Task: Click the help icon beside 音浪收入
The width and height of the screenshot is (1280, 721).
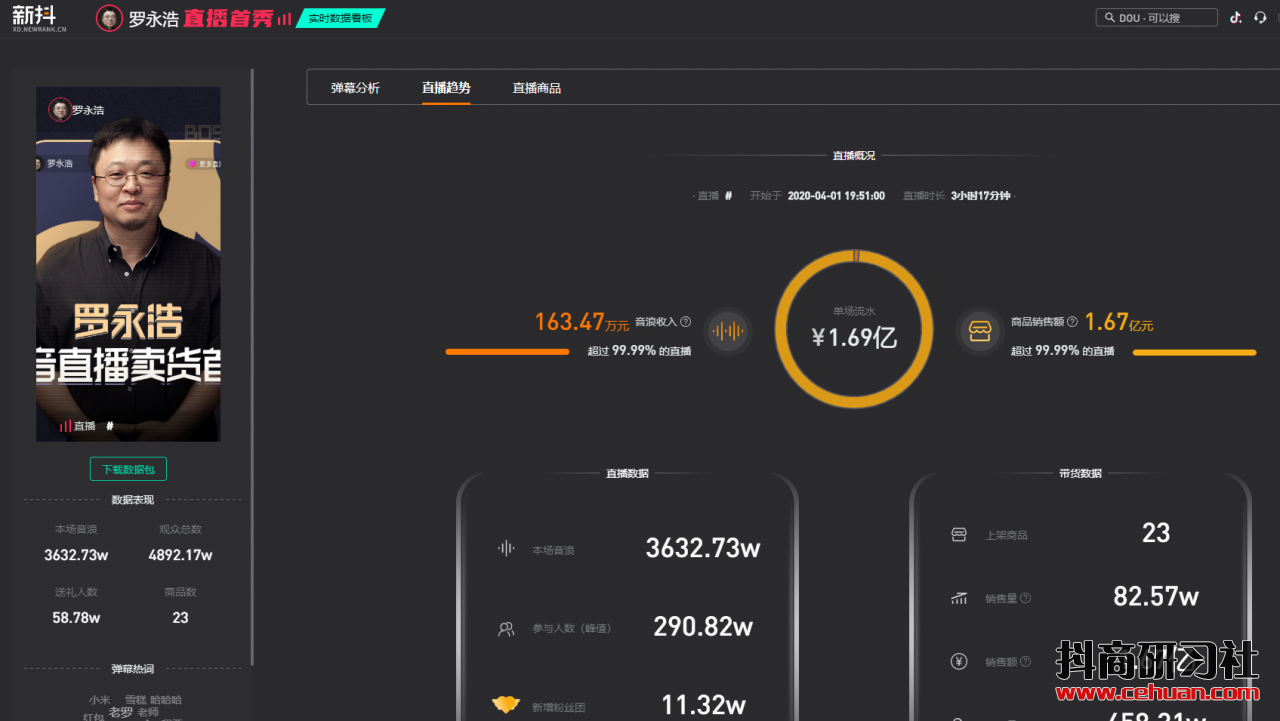Action: point(685,322)
